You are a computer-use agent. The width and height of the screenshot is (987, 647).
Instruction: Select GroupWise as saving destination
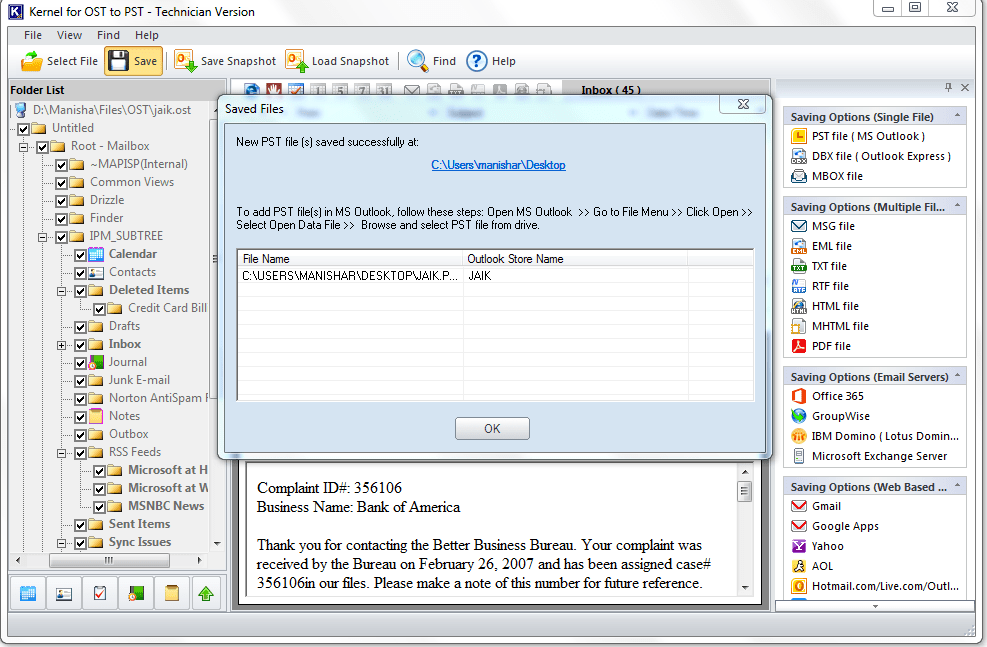point(831,416)
